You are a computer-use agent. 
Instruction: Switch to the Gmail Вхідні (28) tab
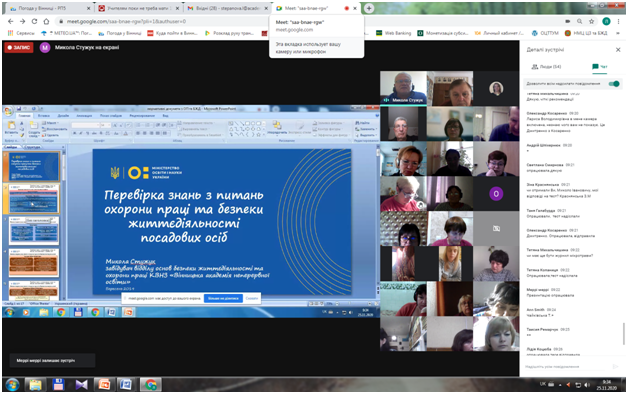[x=227, y=8]
